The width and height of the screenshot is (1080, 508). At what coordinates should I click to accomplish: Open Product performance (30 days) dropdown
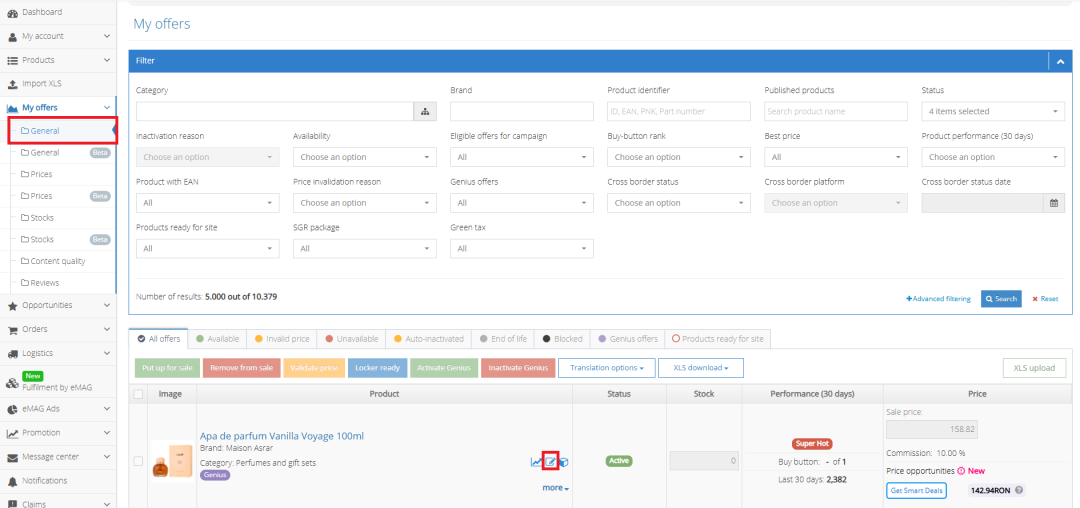993,157
